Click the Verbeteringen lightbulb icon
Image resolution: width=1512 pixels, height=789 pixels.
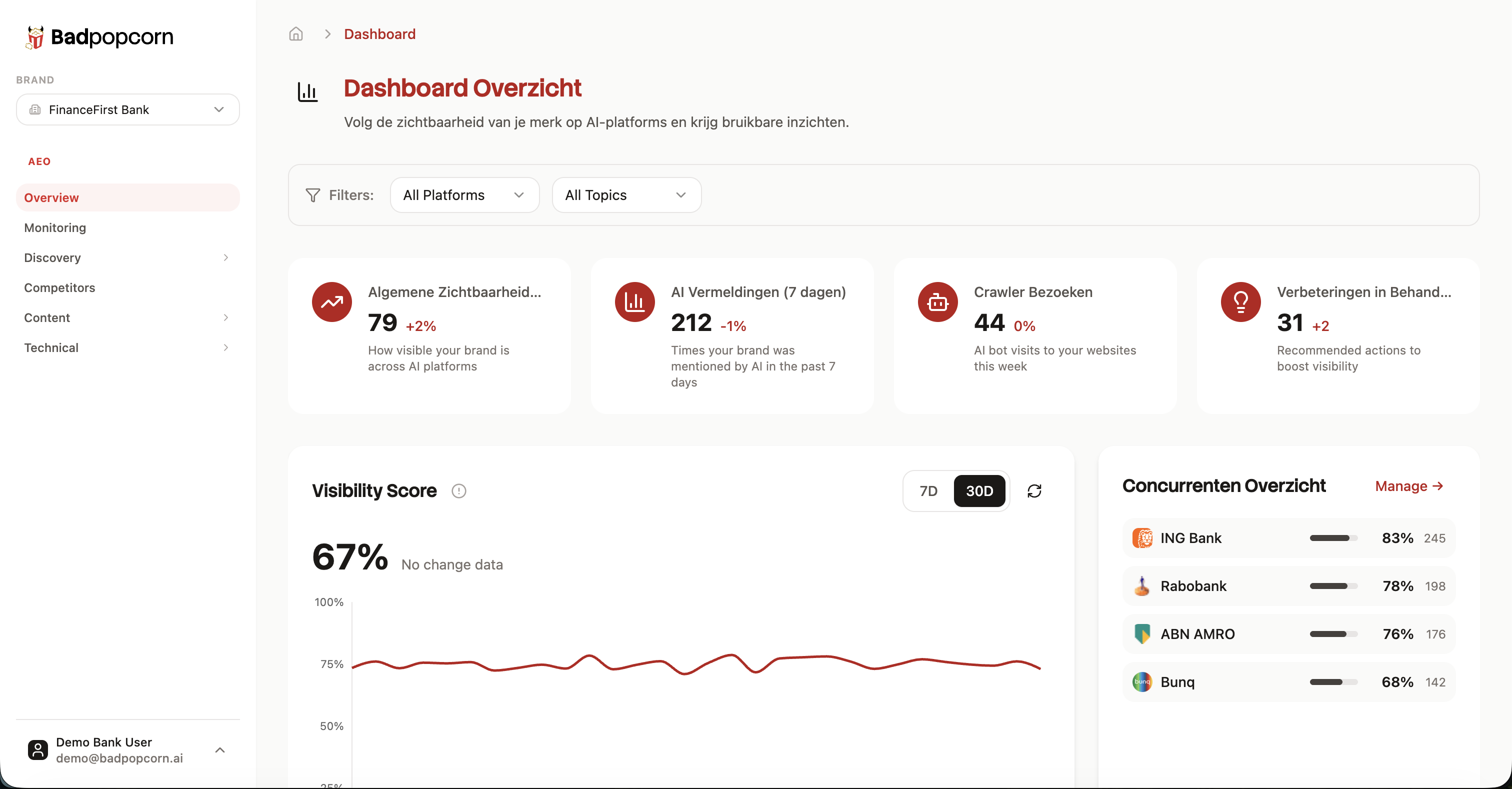1240,302
